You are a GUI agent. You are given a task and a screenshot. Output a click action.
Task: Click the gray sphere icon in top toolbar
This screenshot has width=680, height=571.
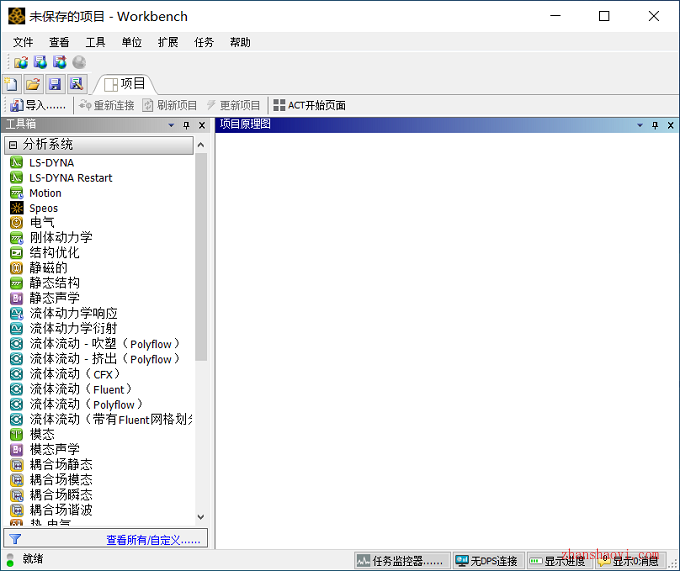click(79, 62)
